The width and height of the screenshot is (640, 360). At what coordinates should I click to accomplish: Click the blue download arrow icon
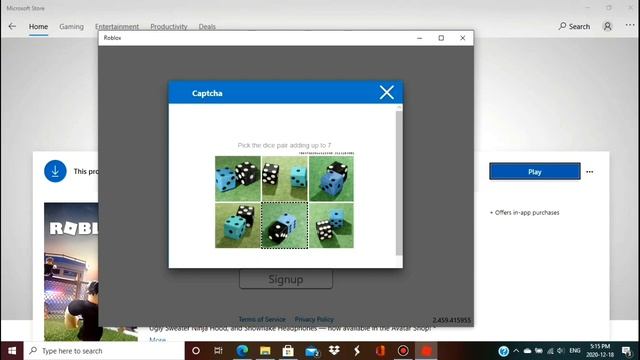pos(55,171)
